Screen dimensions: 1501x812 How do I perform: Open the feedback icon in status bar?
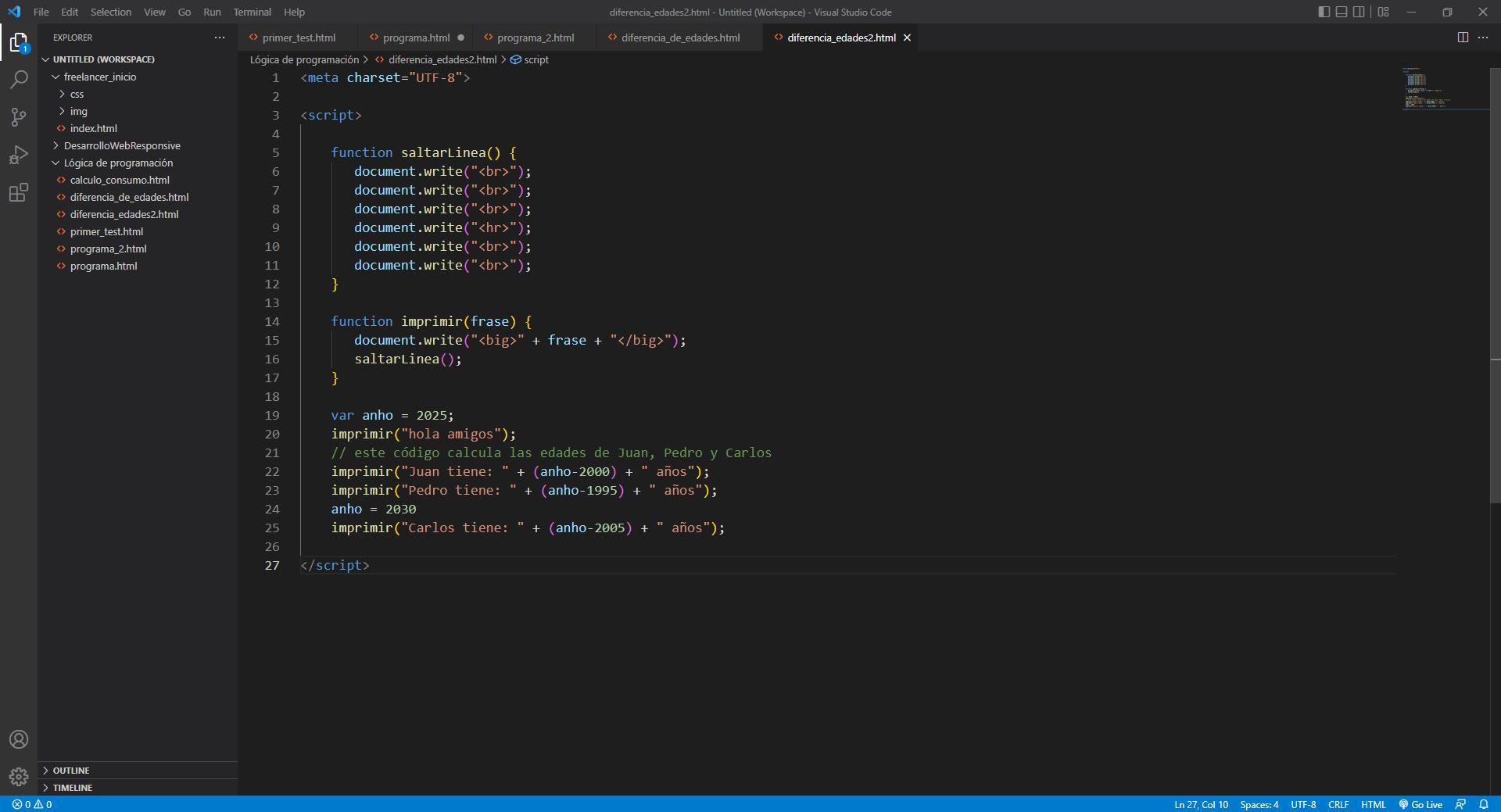[1460, 804]
